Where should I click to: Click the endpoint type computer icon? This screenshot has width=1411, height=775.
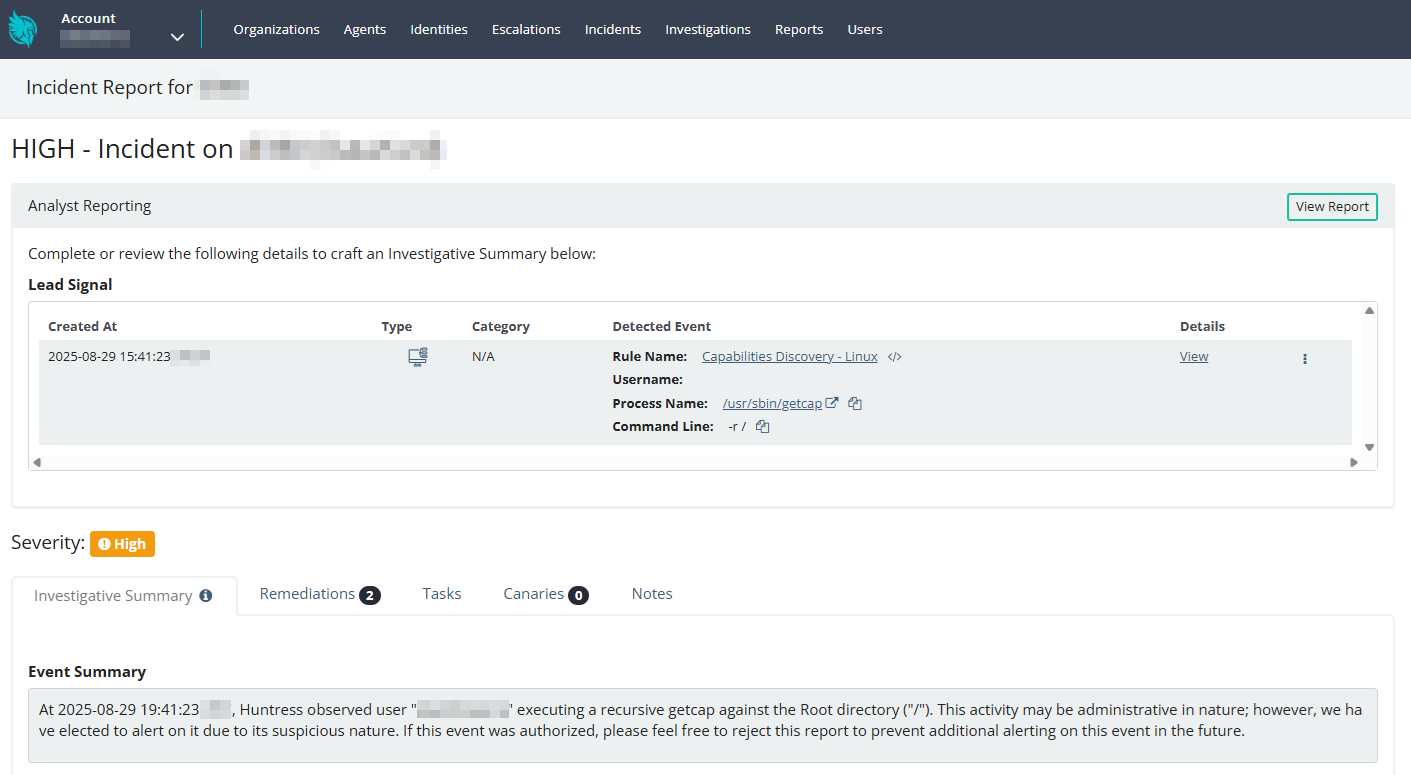418,357
